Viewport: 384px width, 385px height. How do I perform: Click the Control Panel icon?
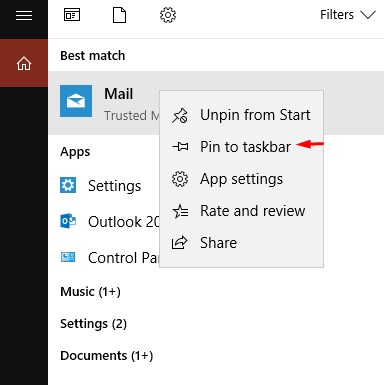pos(68,257)
